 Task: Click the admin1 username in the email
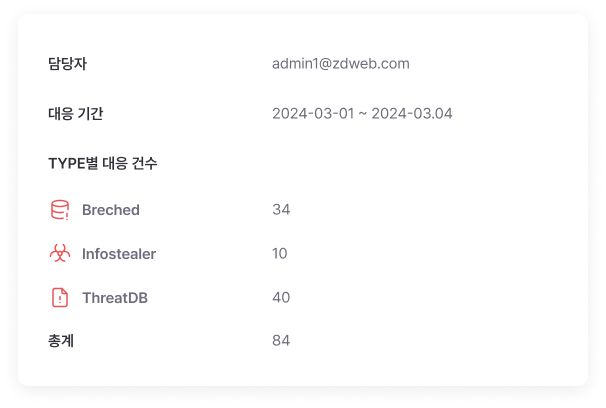pos(295,64)
